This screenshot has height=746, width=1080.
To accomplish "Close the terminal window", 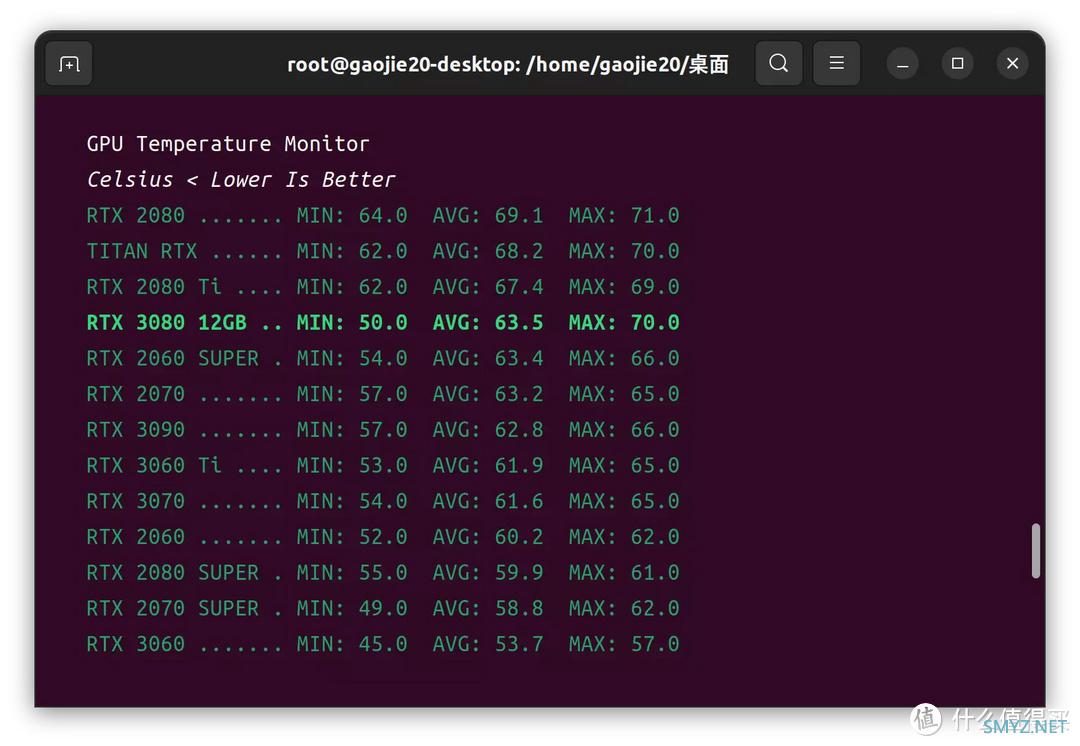I will [1012, 63].
